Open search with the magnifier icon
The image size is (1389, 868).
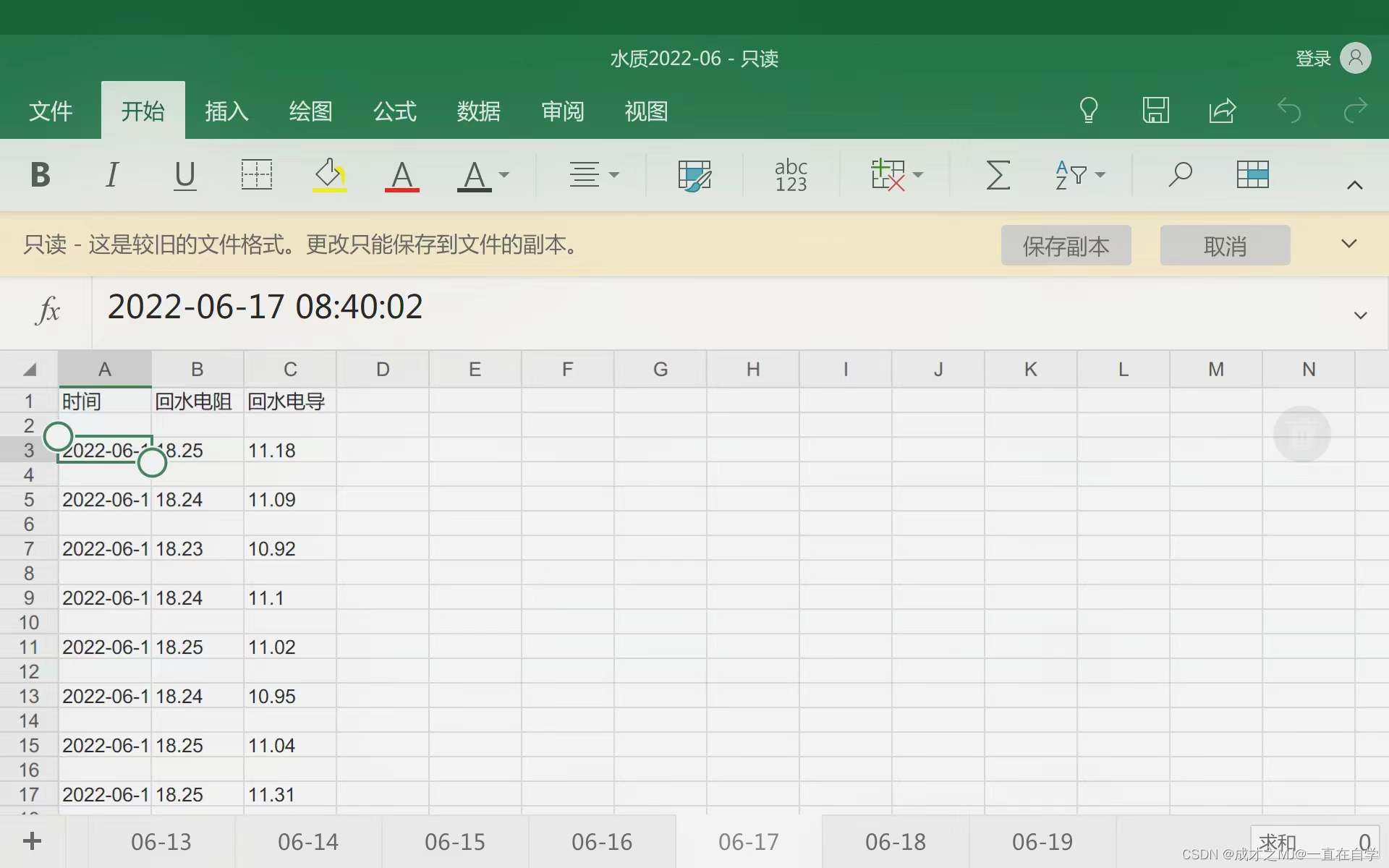click(1178, 175)
